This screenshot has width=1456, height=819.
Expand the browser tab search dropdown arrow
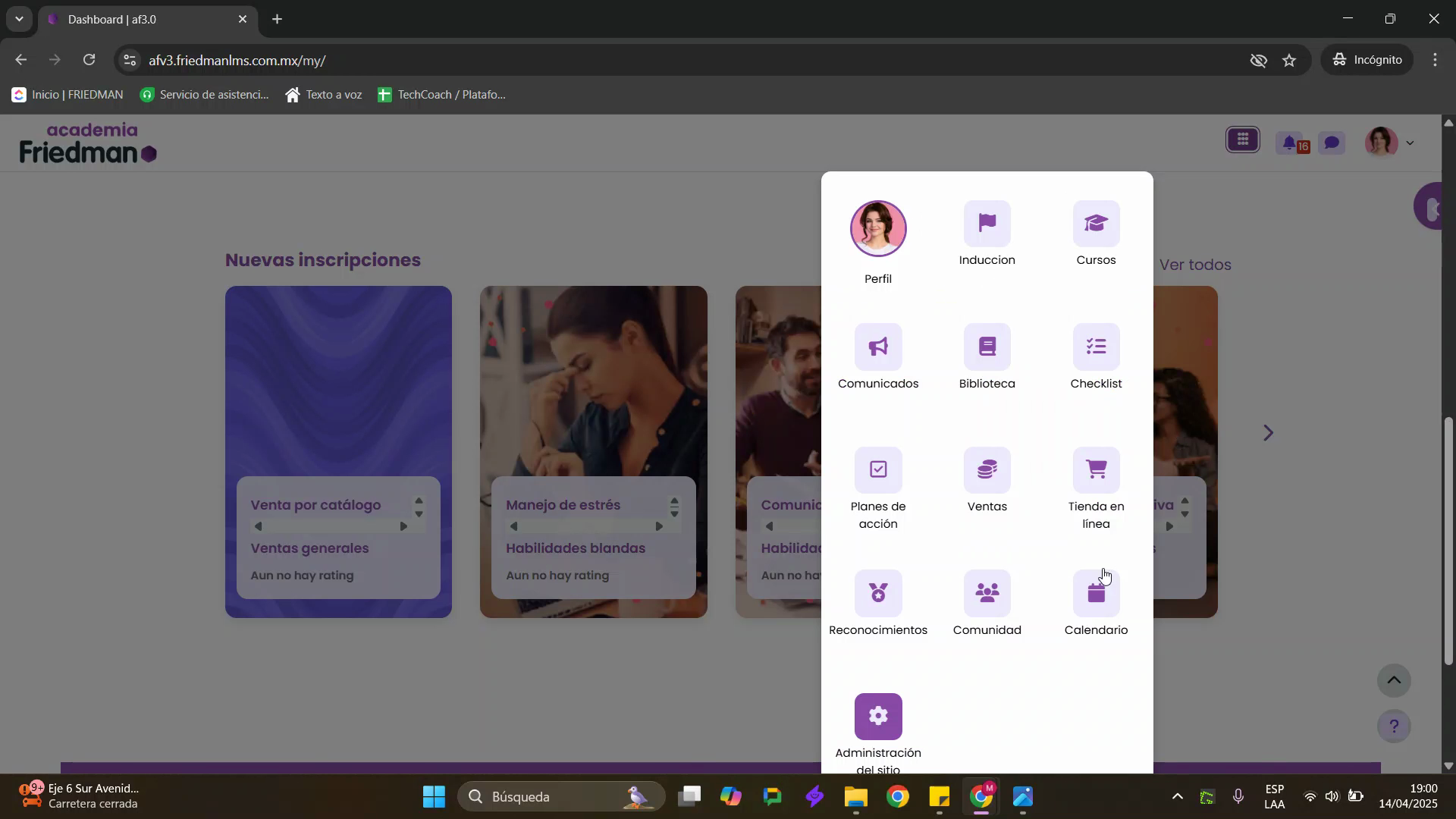19,19
